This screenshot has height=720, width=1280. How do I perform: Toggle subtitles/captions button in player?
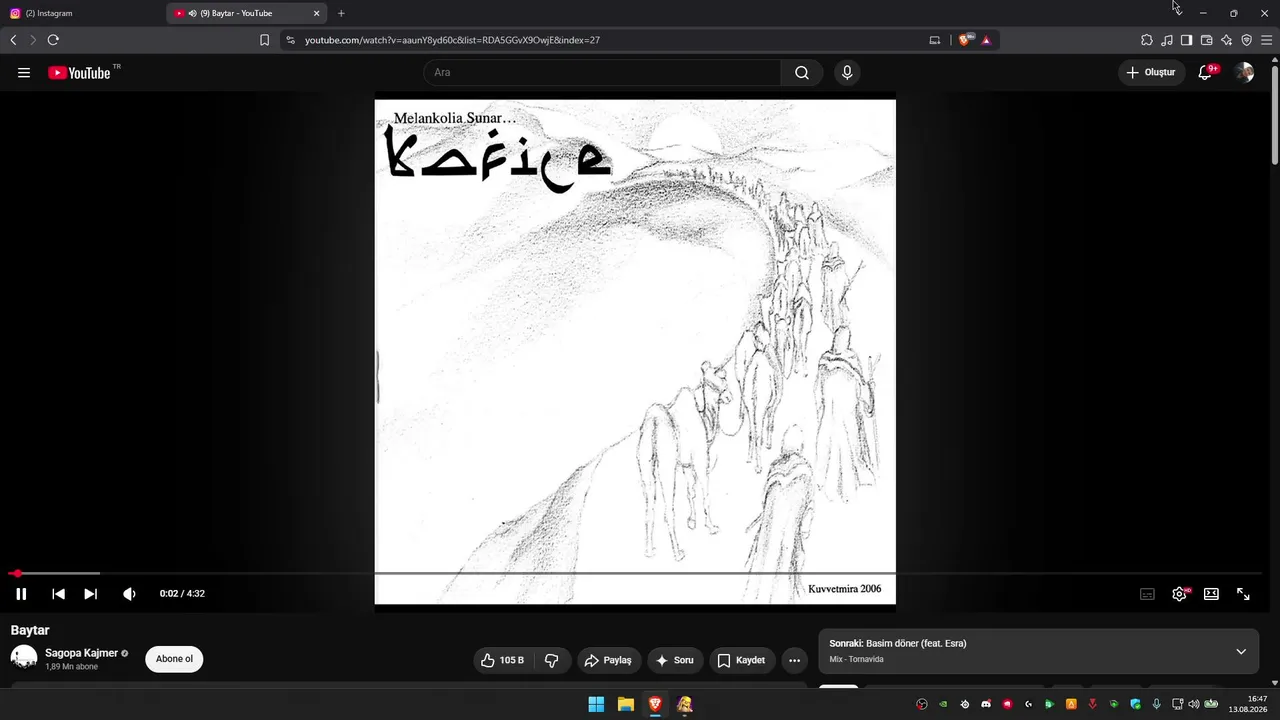pyautogui.click(x=1148, y=594)
